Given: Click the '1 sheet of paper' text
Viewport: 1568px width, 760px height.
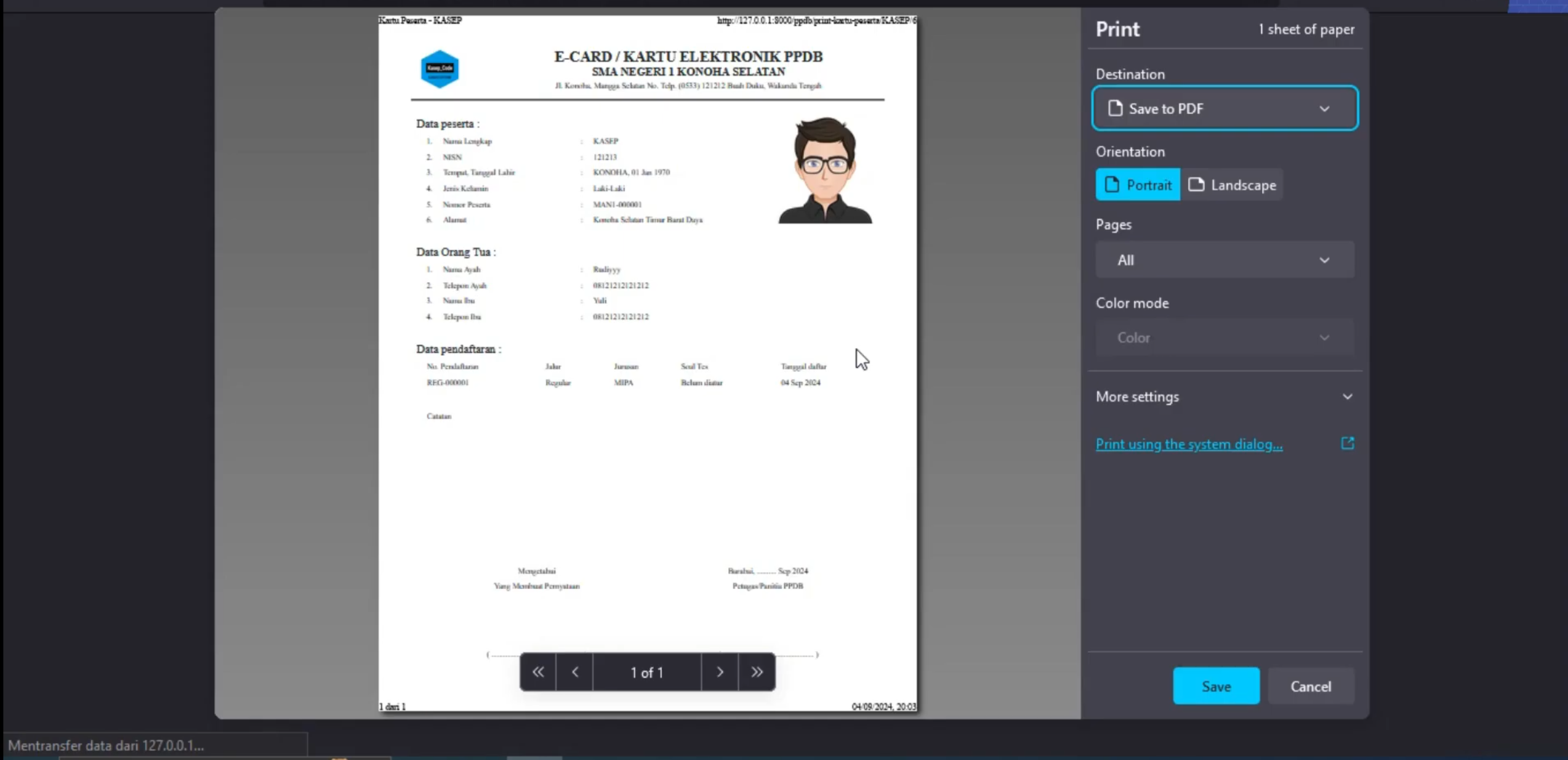Looking at the screenshot, I should coord(1306,29).
